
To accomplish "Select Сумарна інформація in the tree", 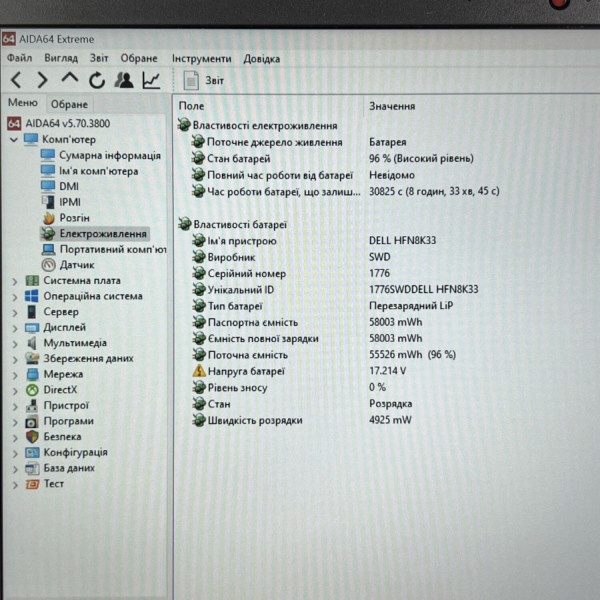I will (101, 155).
